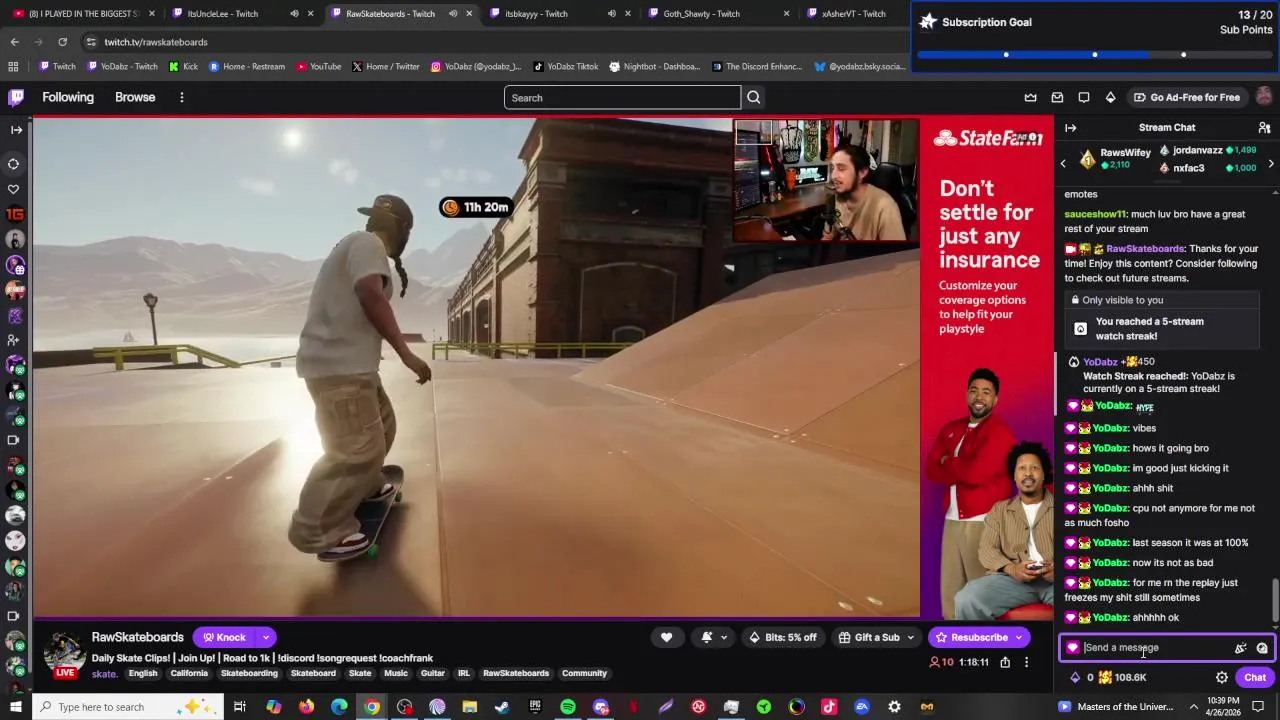Open Spotify from the taskbar

click(x=568, y=707)
